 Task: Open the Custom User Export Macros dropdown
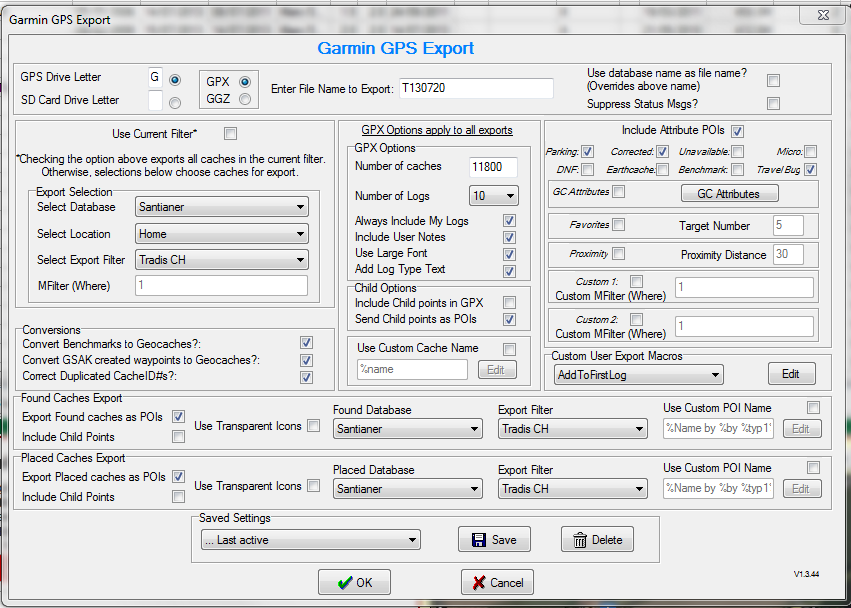(638, 375)
